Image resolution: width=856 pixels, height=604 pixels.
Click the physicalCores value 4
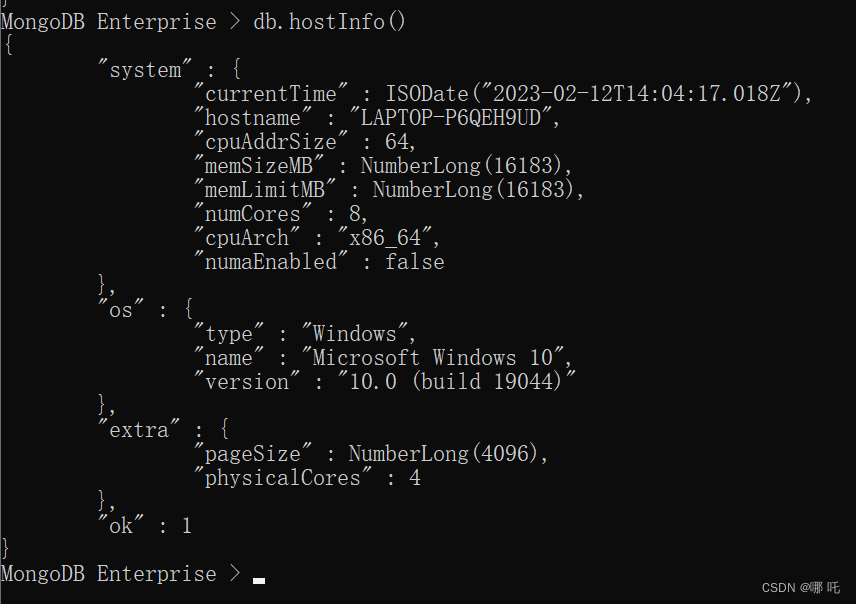[414, 478]
